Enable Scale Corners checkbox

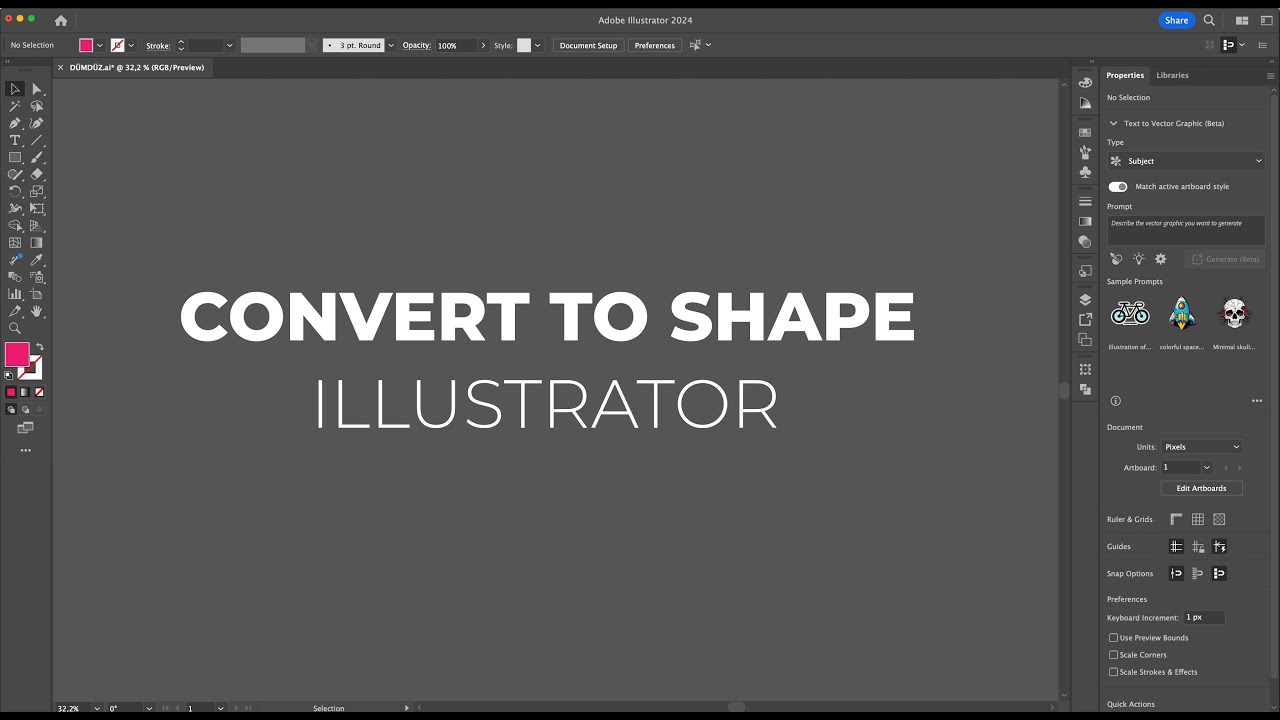pyautogui.click(x=1113, y=655)
